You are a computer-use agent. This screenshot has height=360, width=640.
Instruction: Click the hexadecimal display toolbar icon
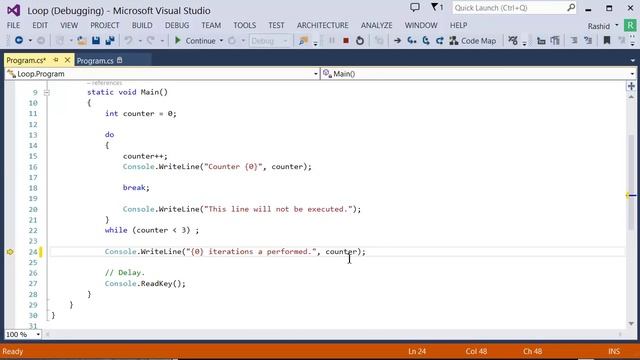pos(513,40)
